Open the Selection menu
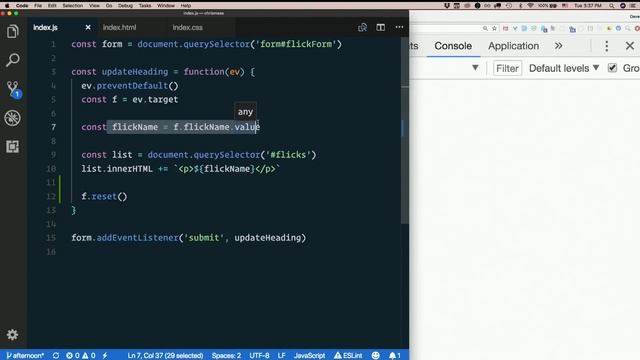This screenshot has height=360, width=640. tap(73, 6)
